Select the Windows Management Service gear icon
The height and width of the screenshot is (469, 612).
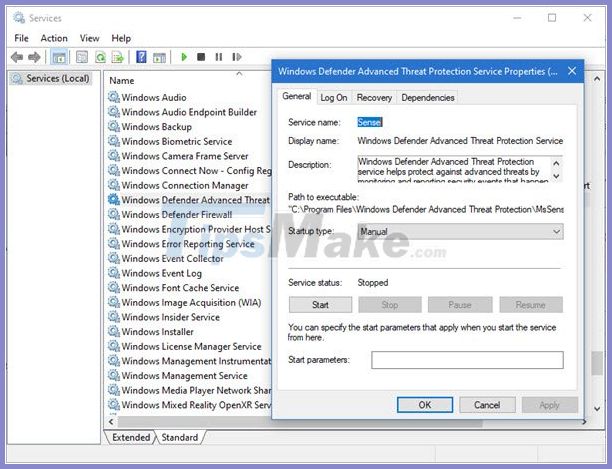click(114, 375)
